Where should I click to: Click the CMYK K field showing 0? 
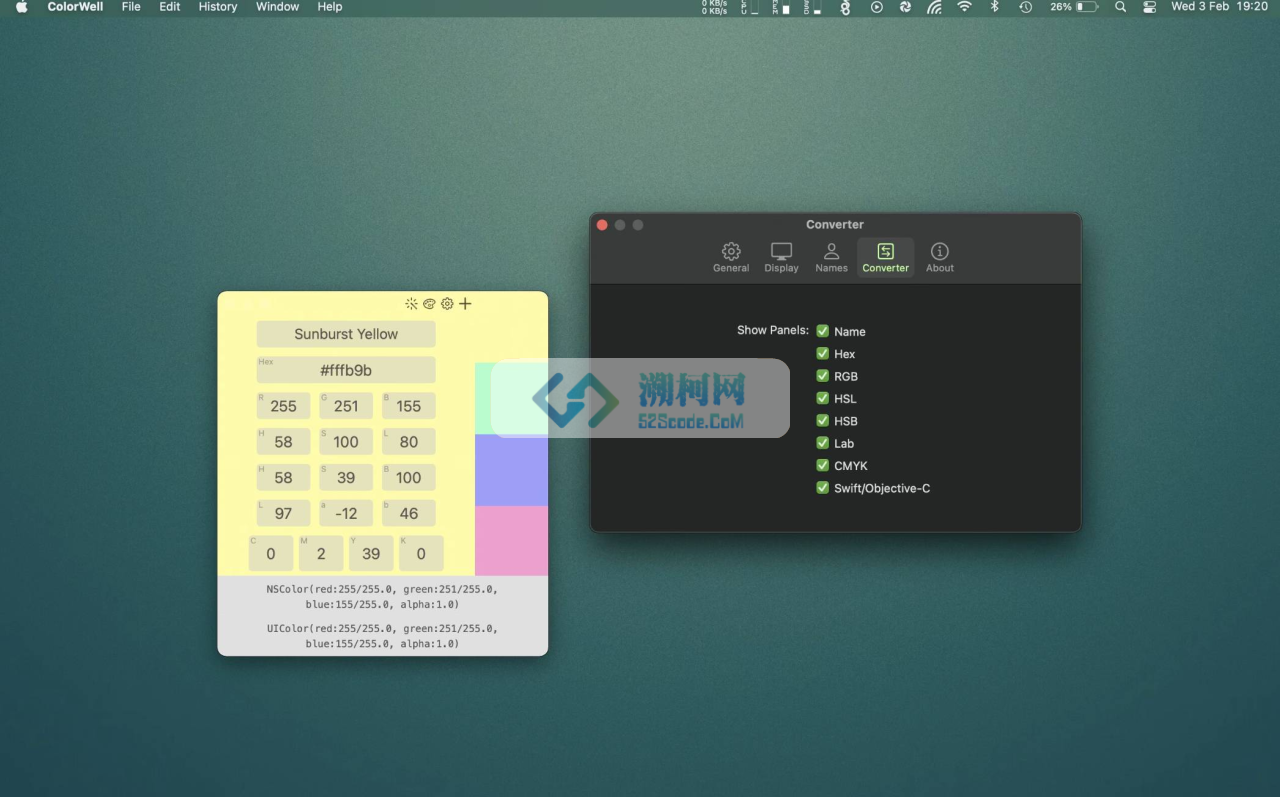pos(421,553)
